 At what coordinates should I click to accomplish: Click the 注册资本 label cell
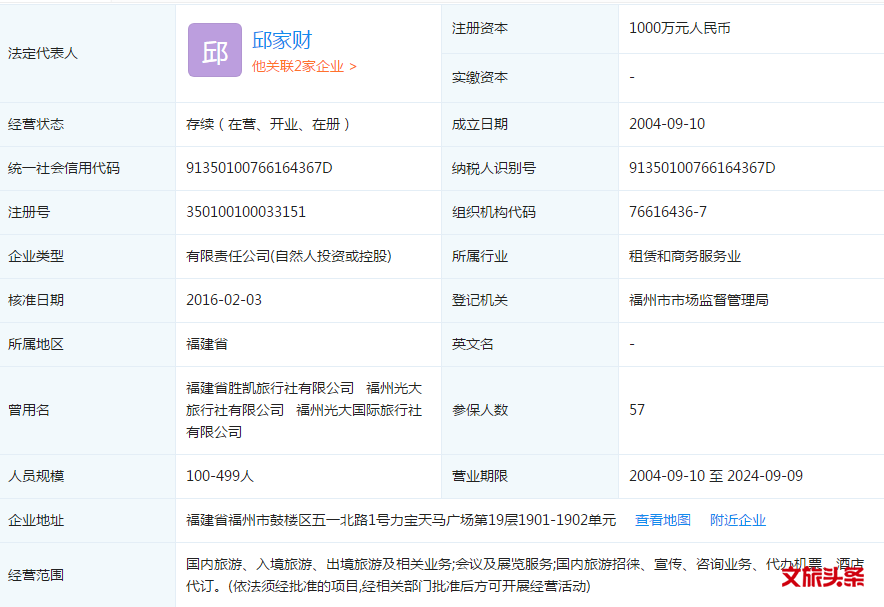[x=530, y=29]
